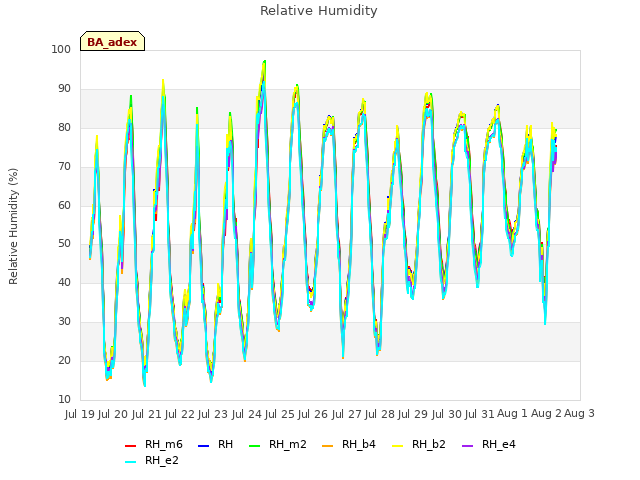Click the Jul 22 x-axis date label

[x=180, y=414]
